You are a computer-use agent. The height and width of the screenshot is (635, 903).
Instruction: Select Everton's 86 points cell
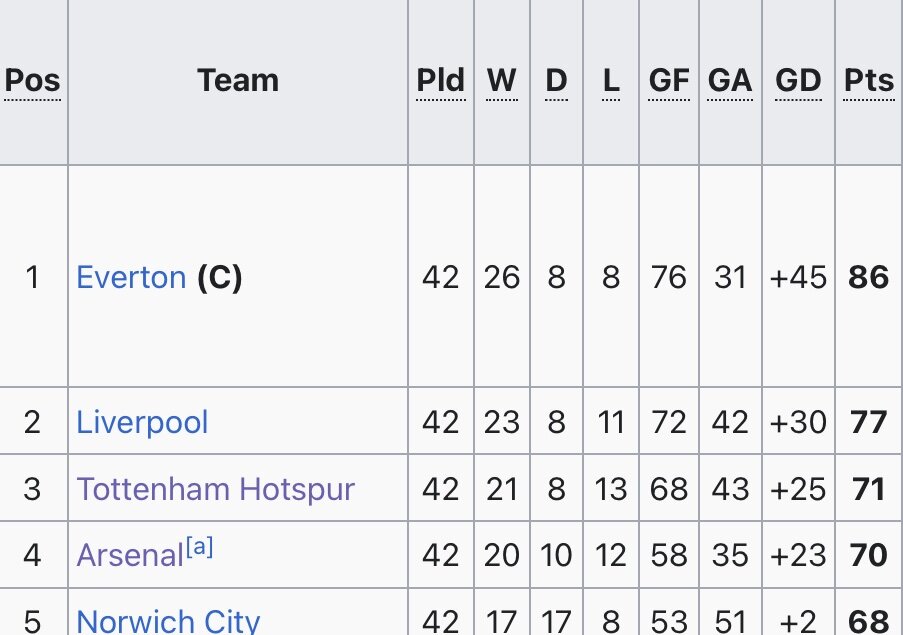[x=868, y=277]
